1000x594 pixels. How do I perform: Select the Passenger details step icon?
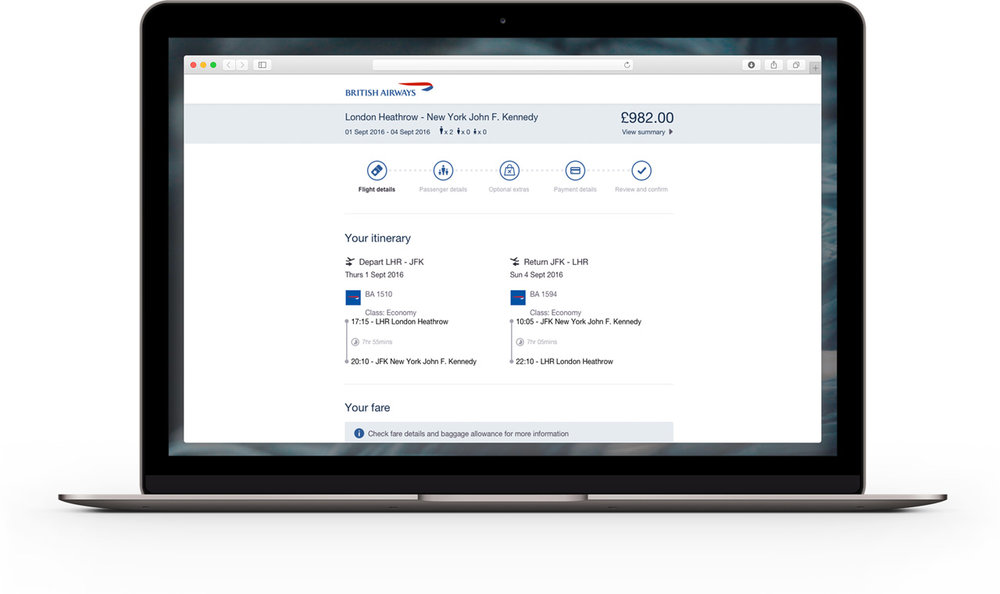pos(443,170)
